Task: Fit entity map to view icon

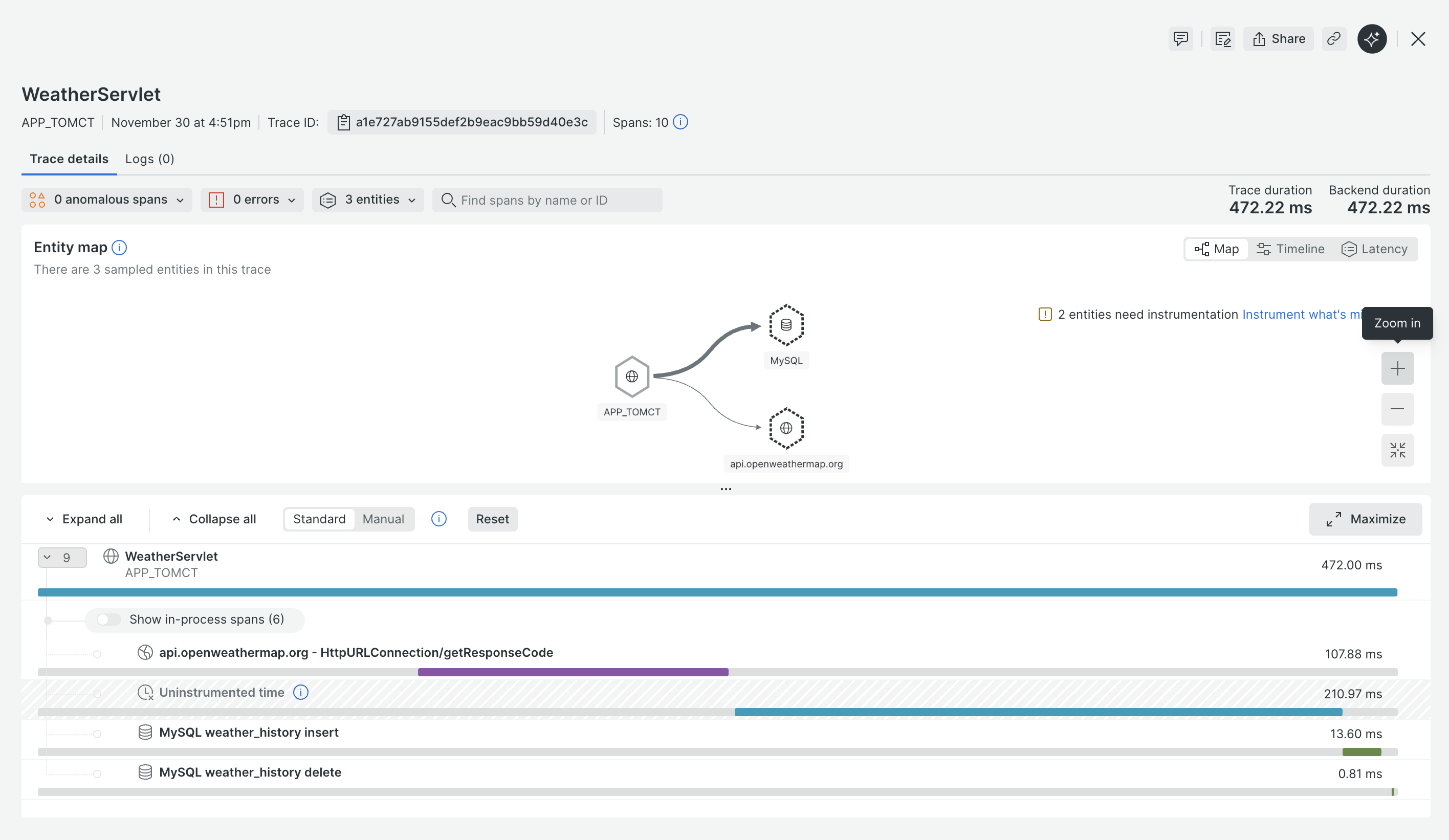Action: coord(1397,450)
